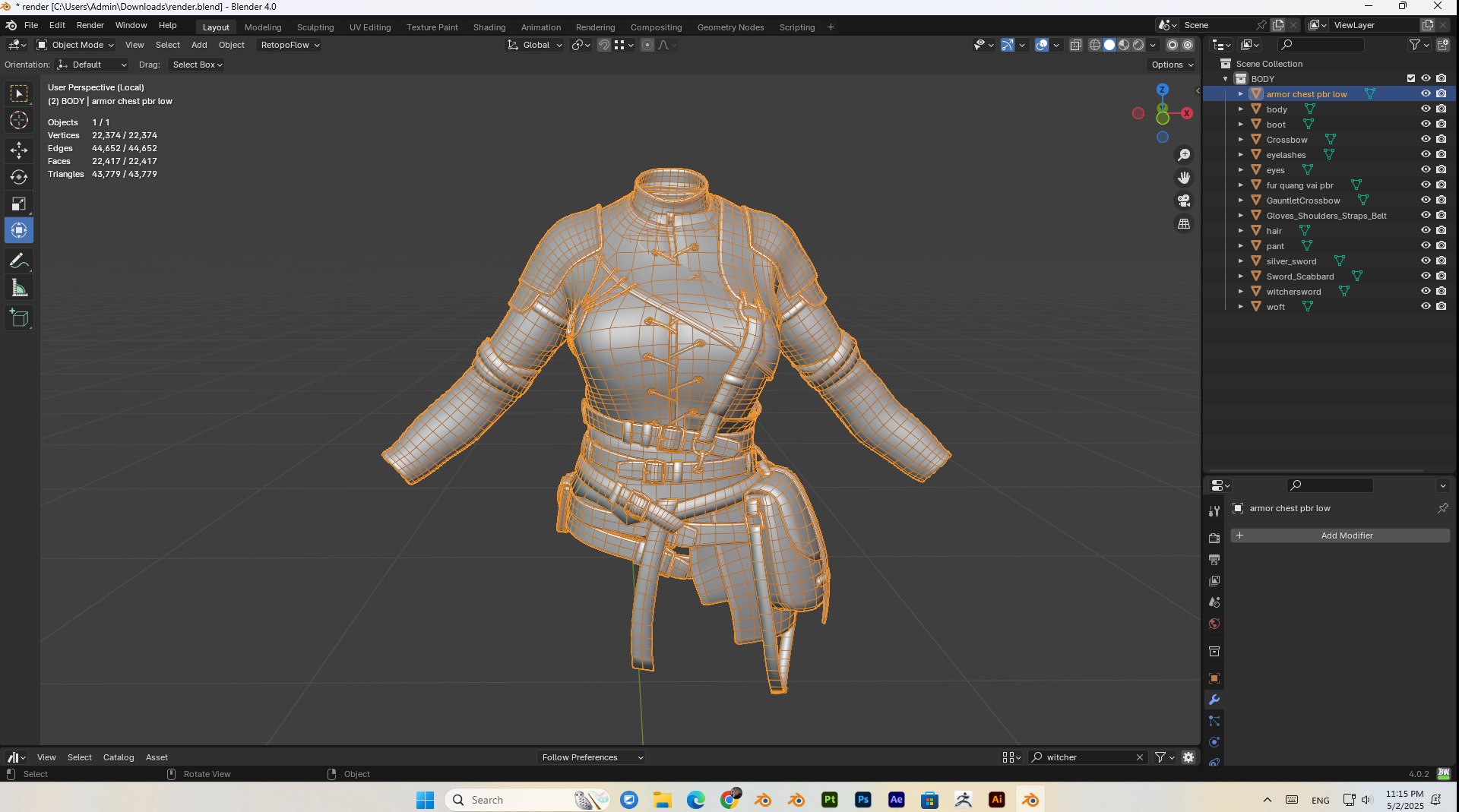Image resolution: width=1459 pixels, height=812 pixels.
Task: Switch to wireframe viewport shading
Action: (x=1095, y=45)
